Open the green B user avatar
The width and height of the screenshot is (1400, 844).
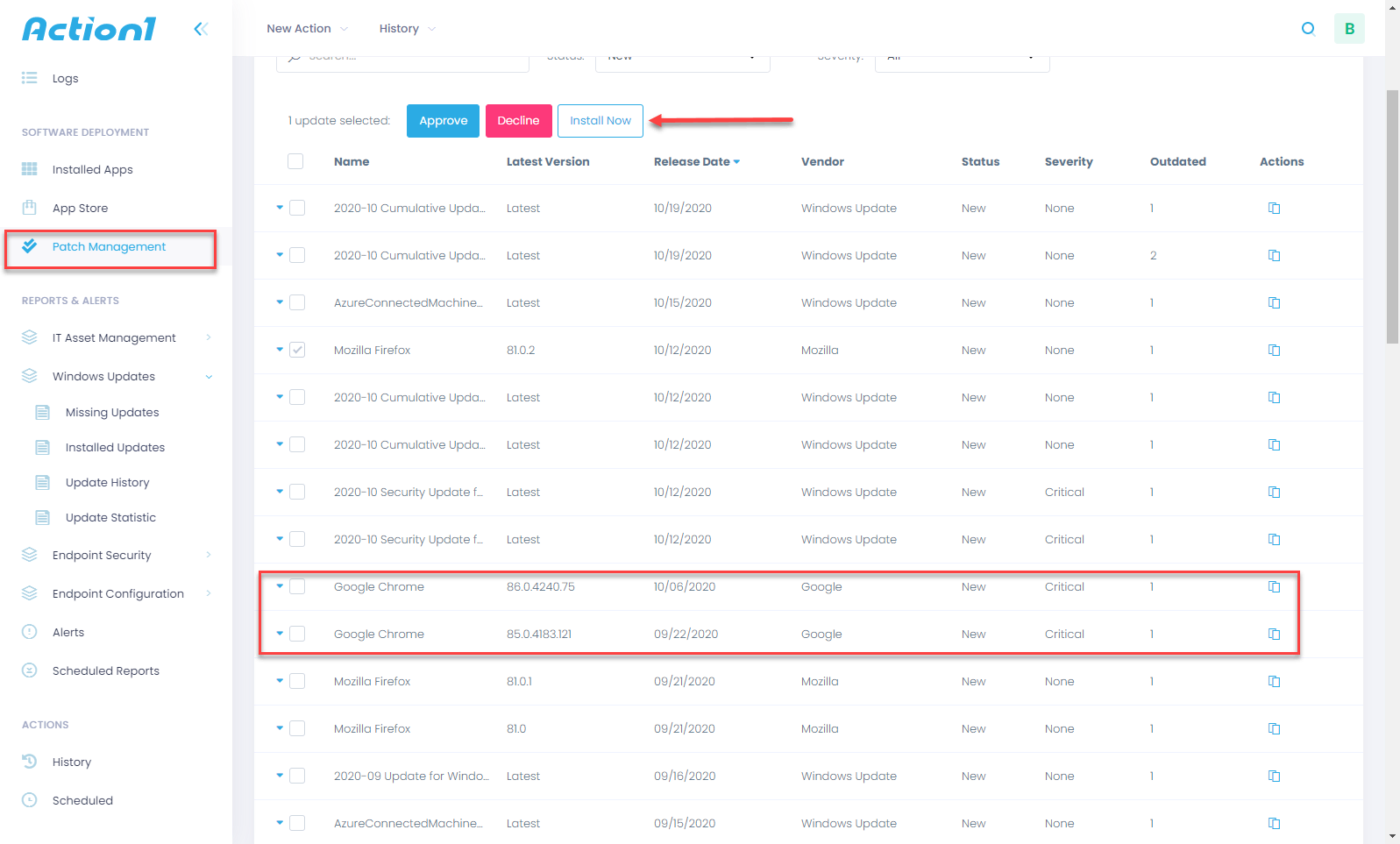[1349, 29]
